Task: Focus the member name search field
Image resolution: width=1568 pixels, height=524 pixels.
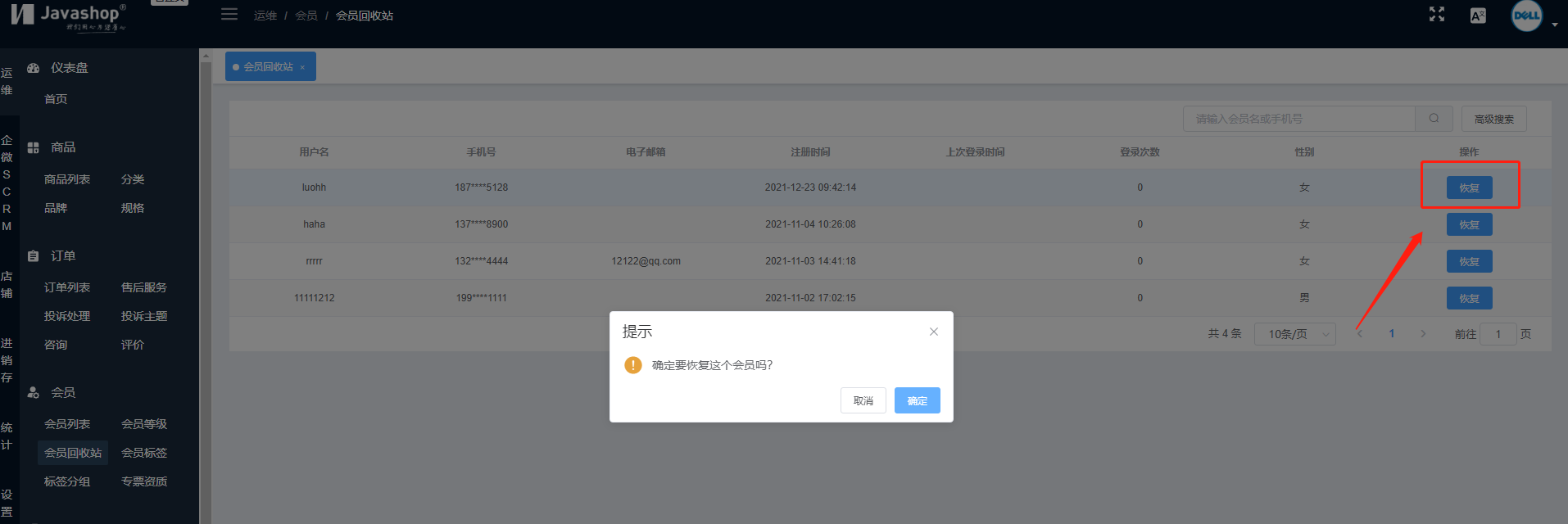Action: coord(1299,119)
